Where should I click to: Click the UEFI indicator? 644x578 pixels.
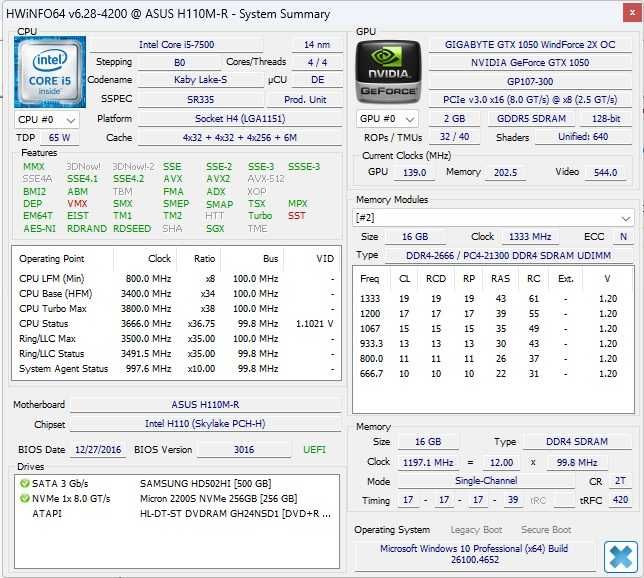(314, 449)
